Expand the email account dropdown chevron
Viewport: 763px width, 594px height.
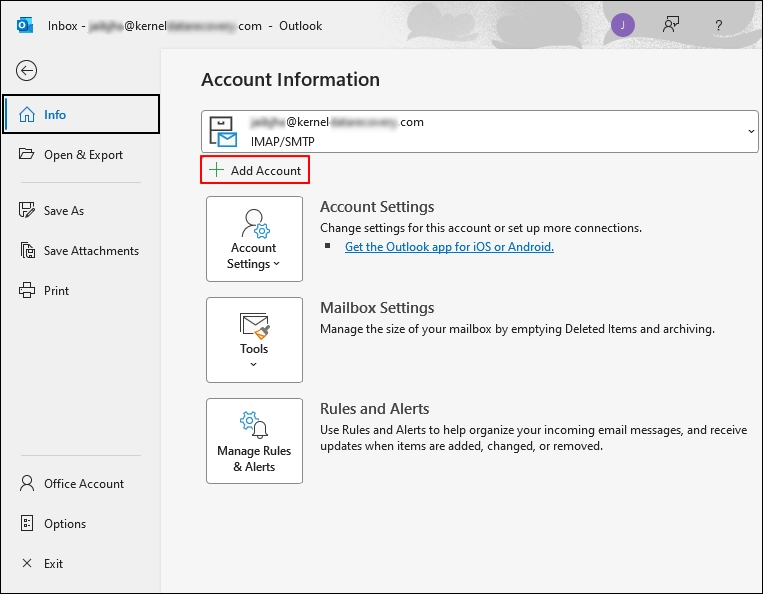(751, 131)
